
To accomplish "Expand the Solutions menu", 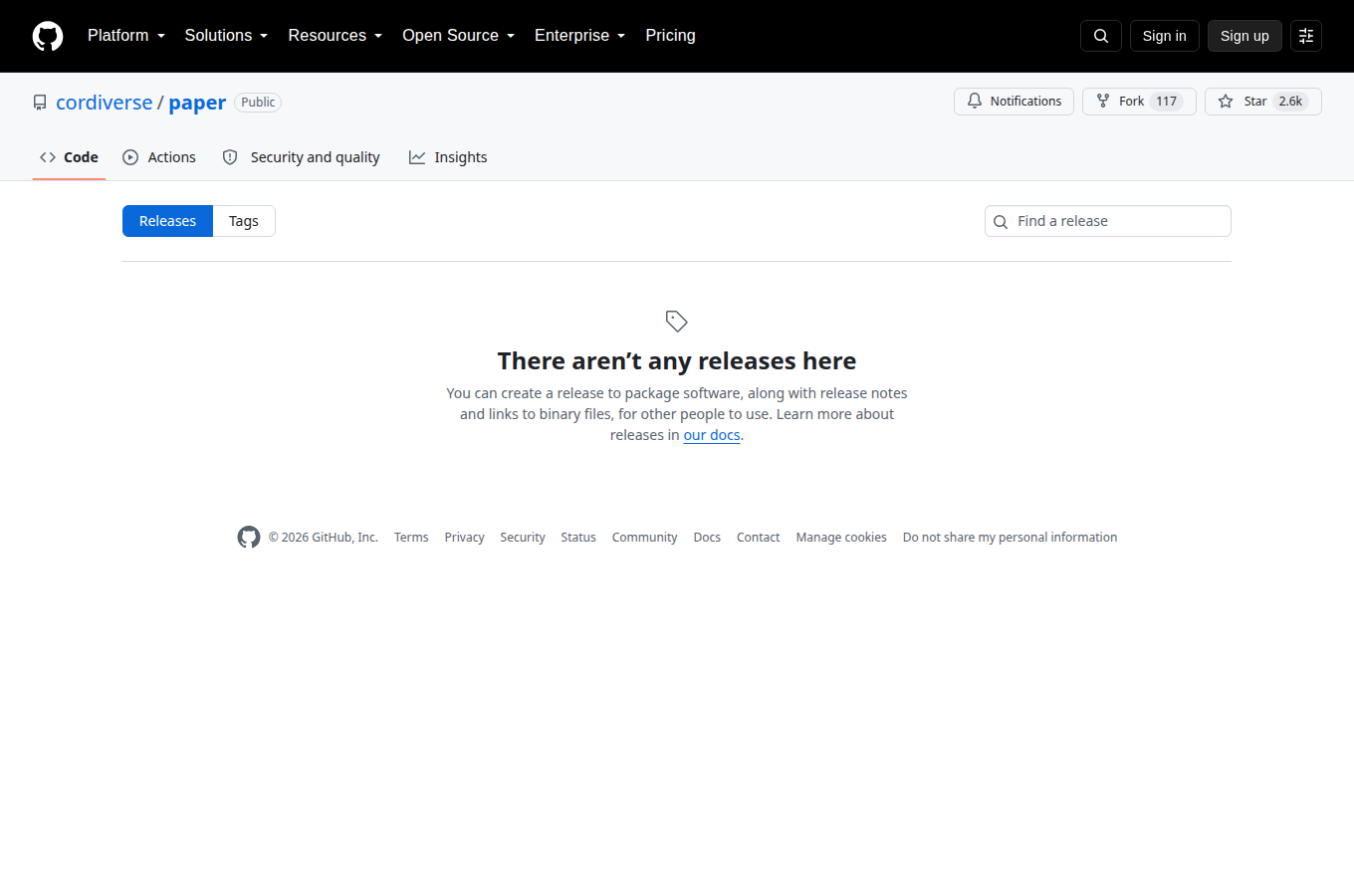I will pyautogui.click(x=226, y=36).
